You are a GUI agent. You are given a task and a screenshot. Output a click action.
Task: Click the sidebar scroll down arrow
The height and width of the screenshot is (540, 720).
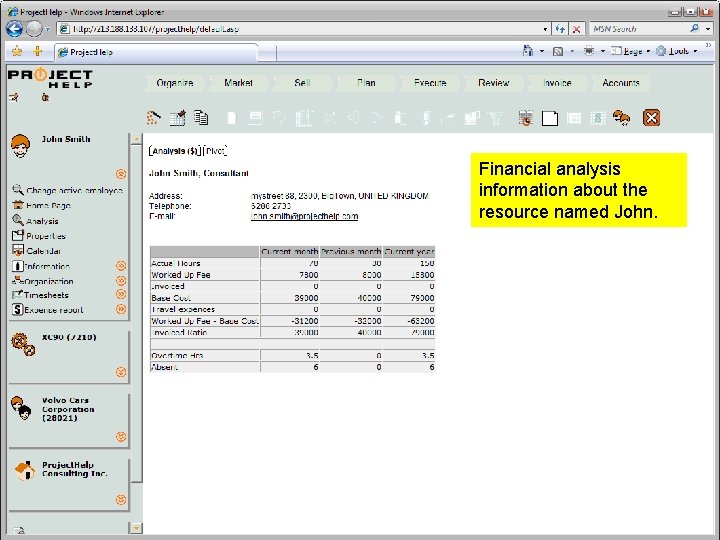click(x=136, y=528)
